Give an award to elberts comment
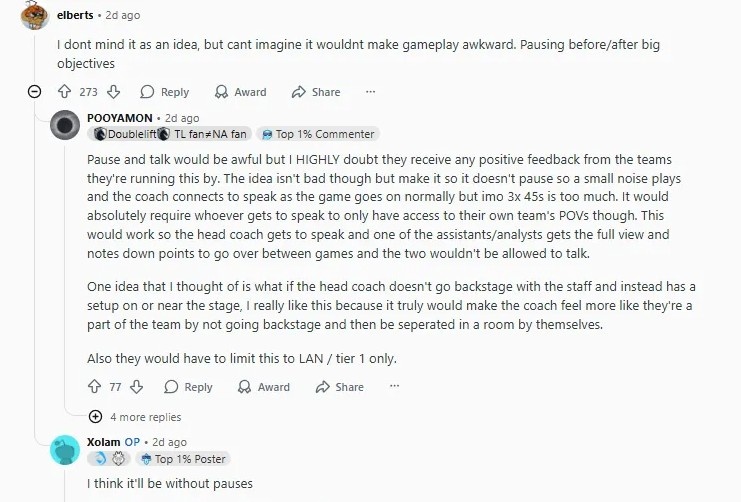Viewport: 741px width, 502px height. [240, 92]
